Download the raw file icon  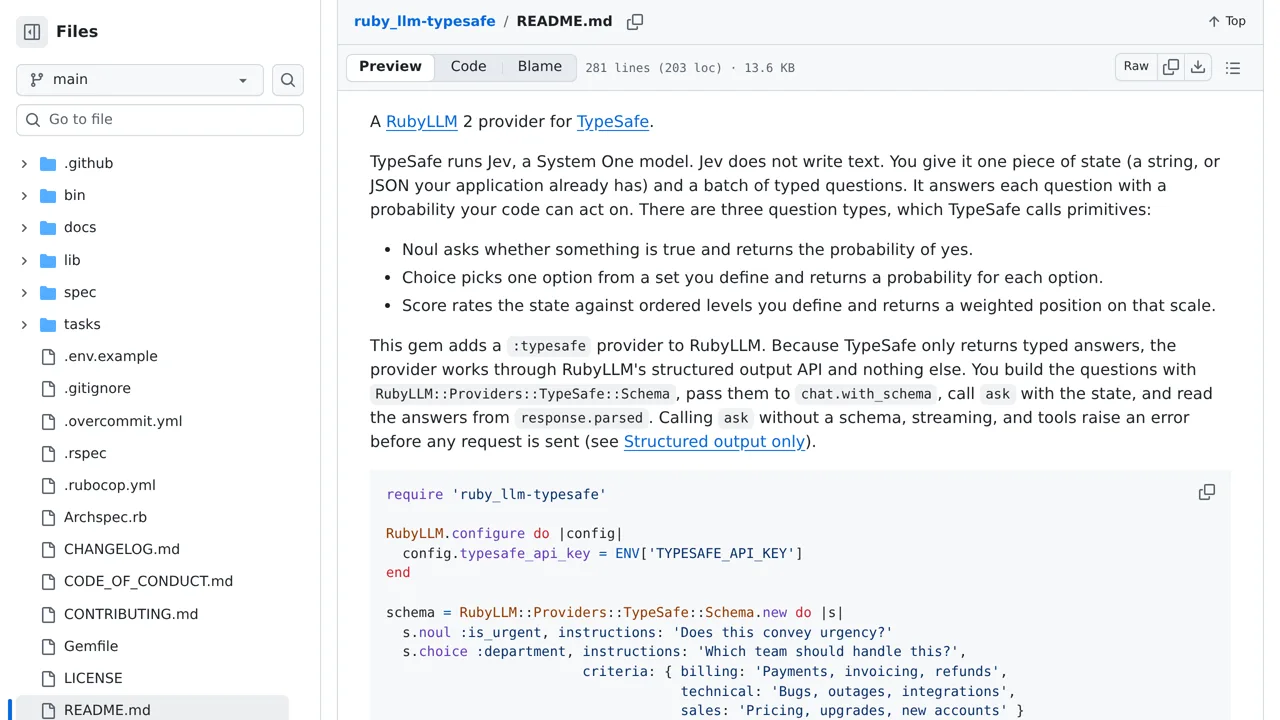click(1198, 67)
